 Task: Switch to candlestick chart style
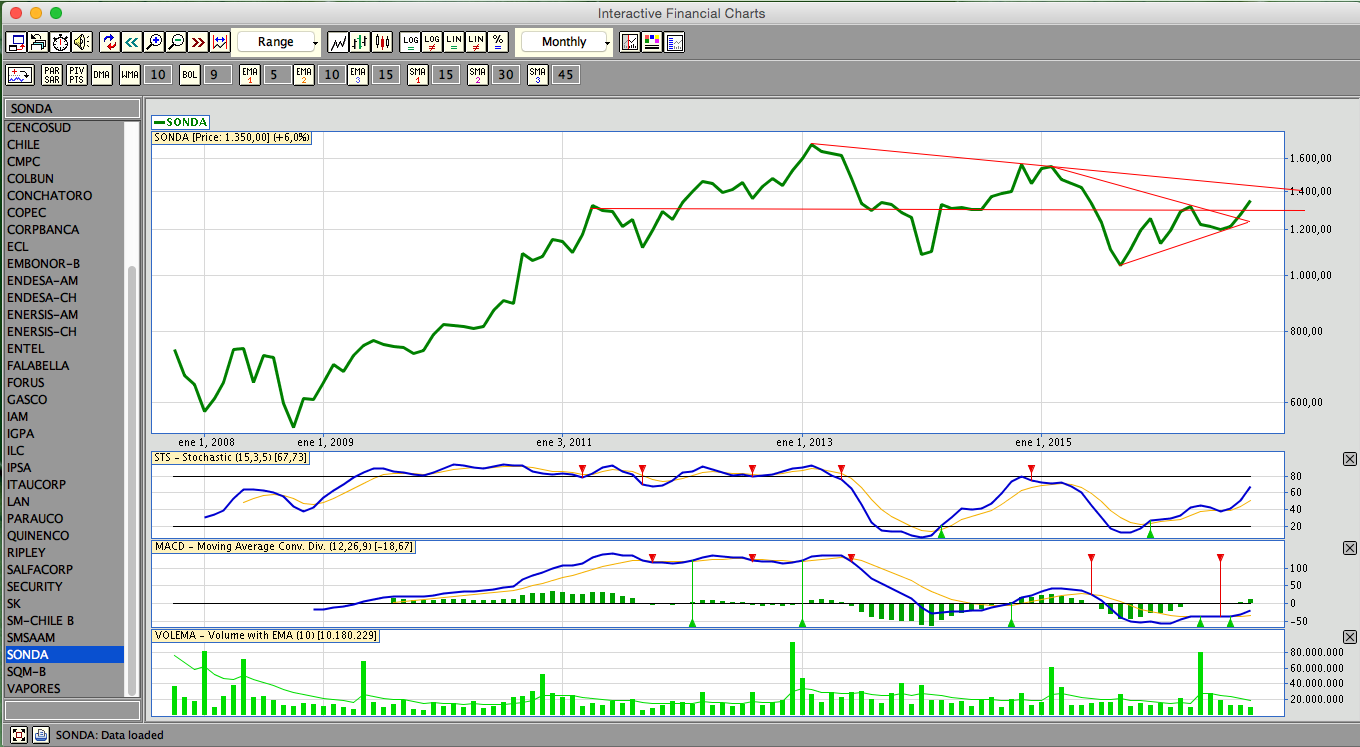(x=382, y=42)
